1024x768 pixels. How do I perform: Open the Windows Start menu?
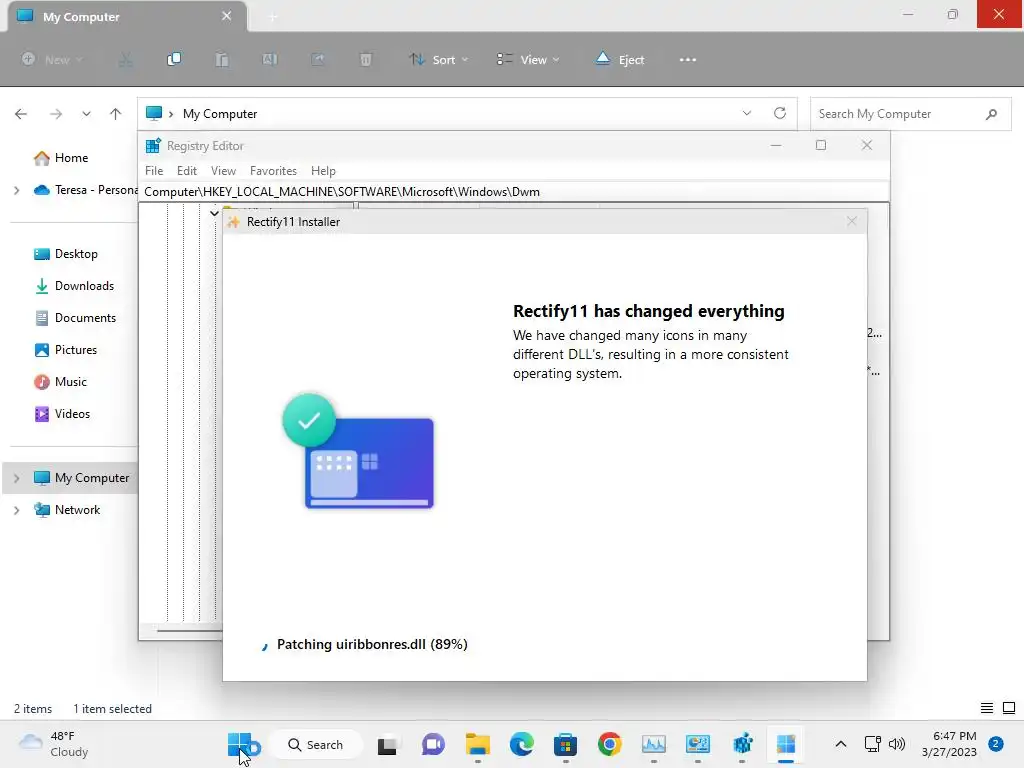pyautogui.click(x=239, y=744)
